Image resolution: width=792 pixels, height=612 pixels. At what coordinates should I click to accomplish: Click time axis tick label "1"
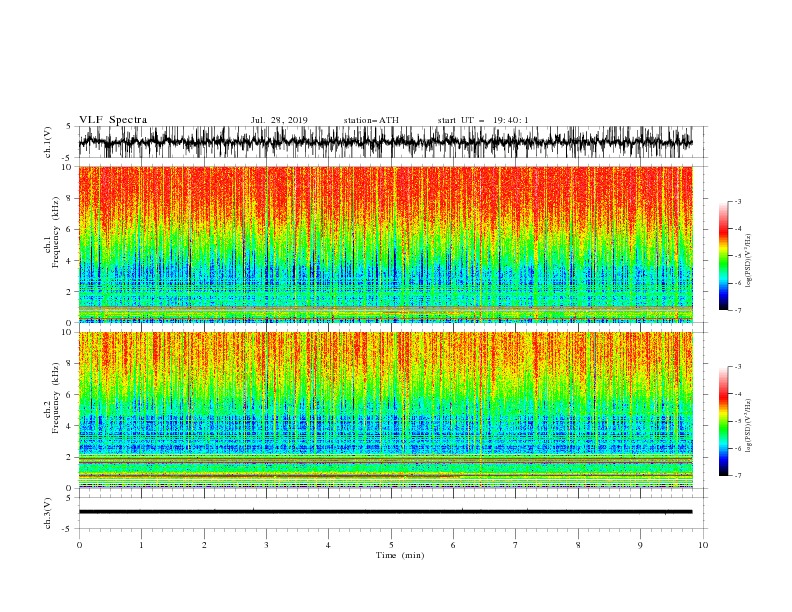[141, 545]
